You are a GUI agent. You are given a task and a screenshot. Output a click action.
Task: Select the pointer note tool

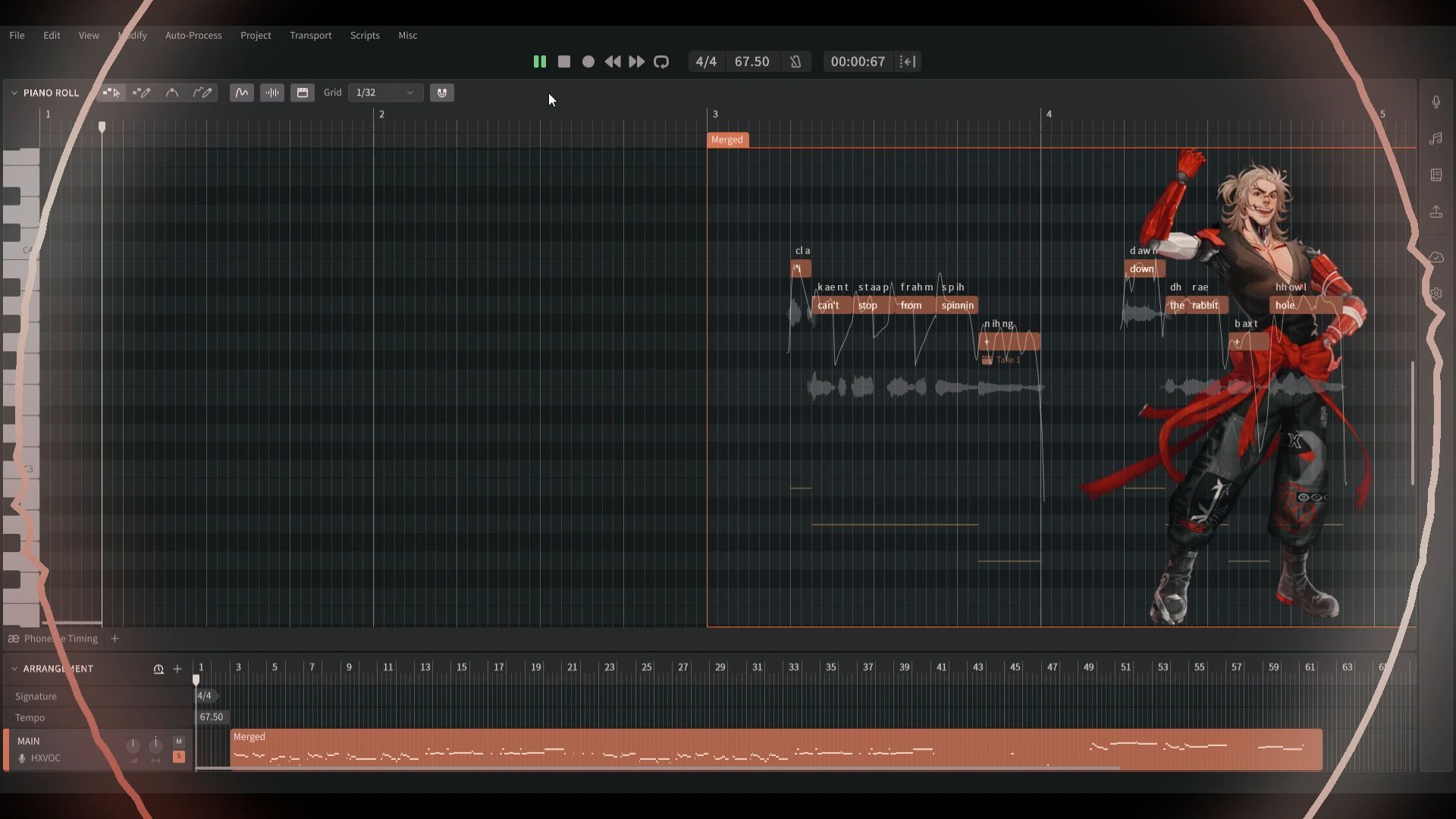point(111,93)
